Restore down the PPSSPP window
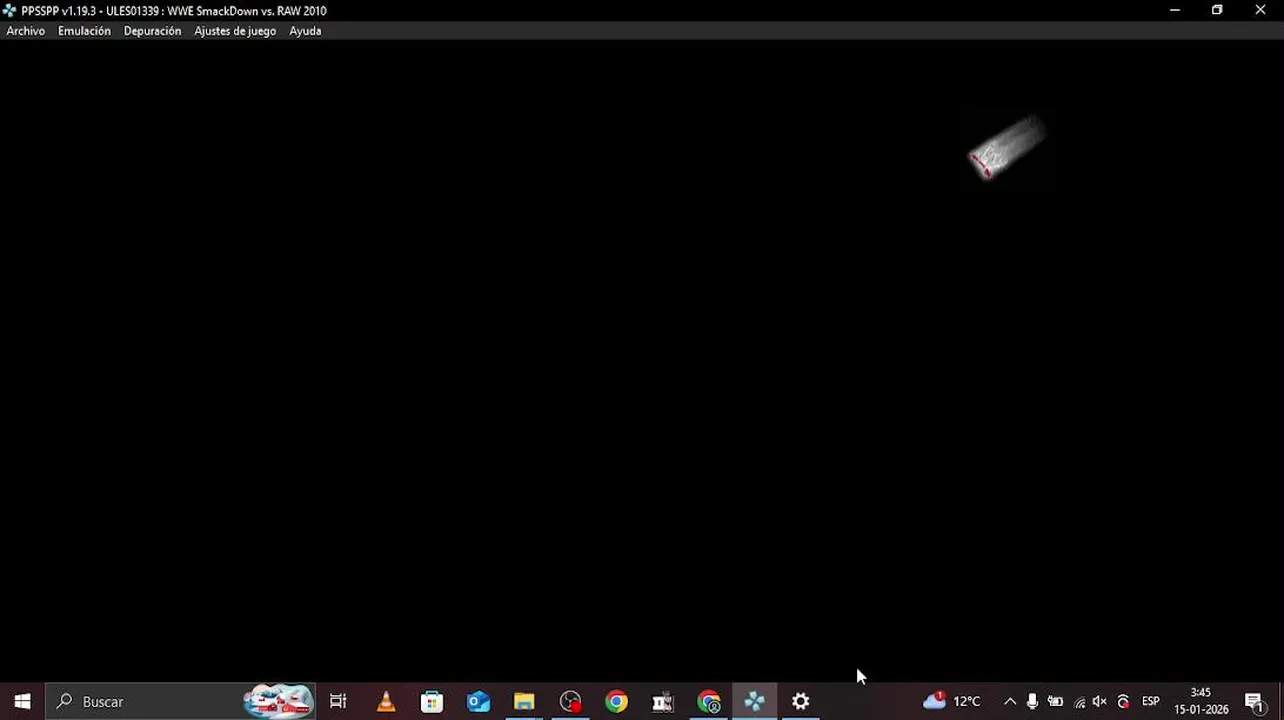 click(x=1217, y=10)
